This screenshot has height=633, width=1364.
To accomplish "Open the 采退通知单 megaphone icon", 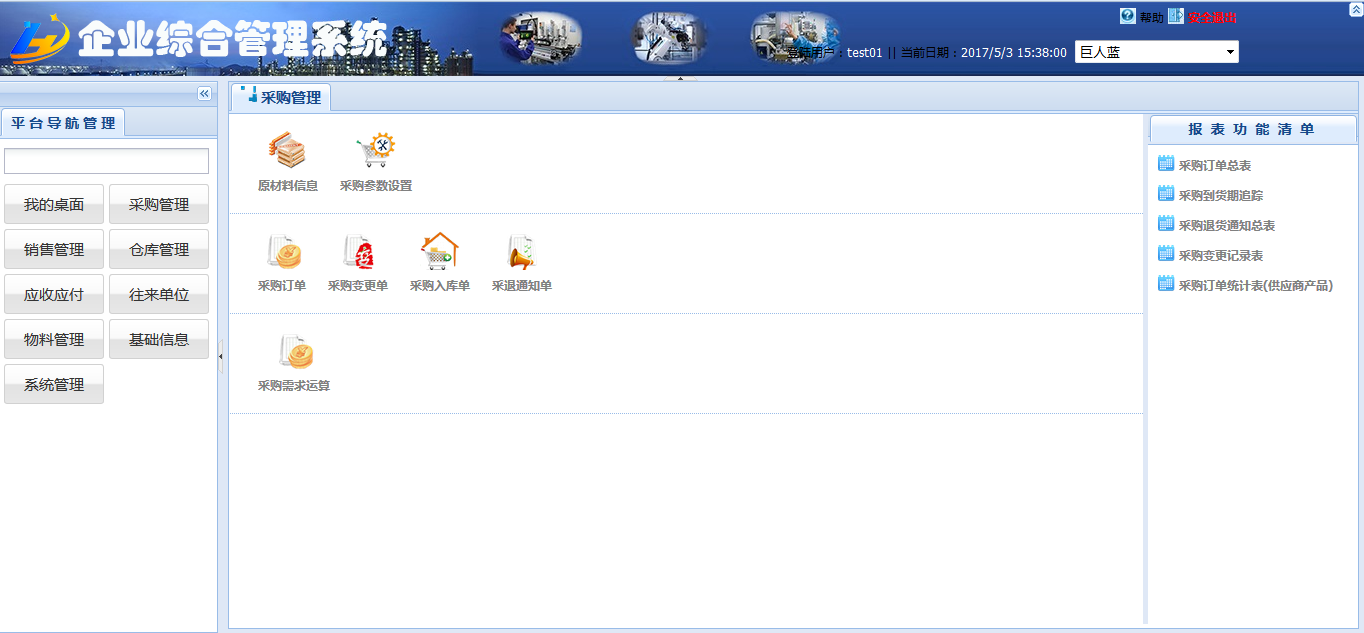I will pos(521,252).
